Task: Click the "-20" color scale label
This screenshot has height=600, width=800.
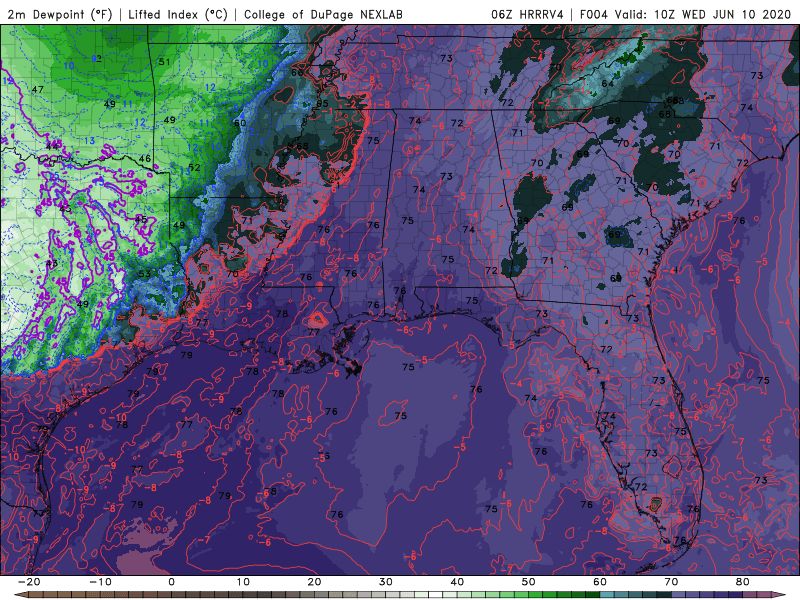Action: coord(28,582)
